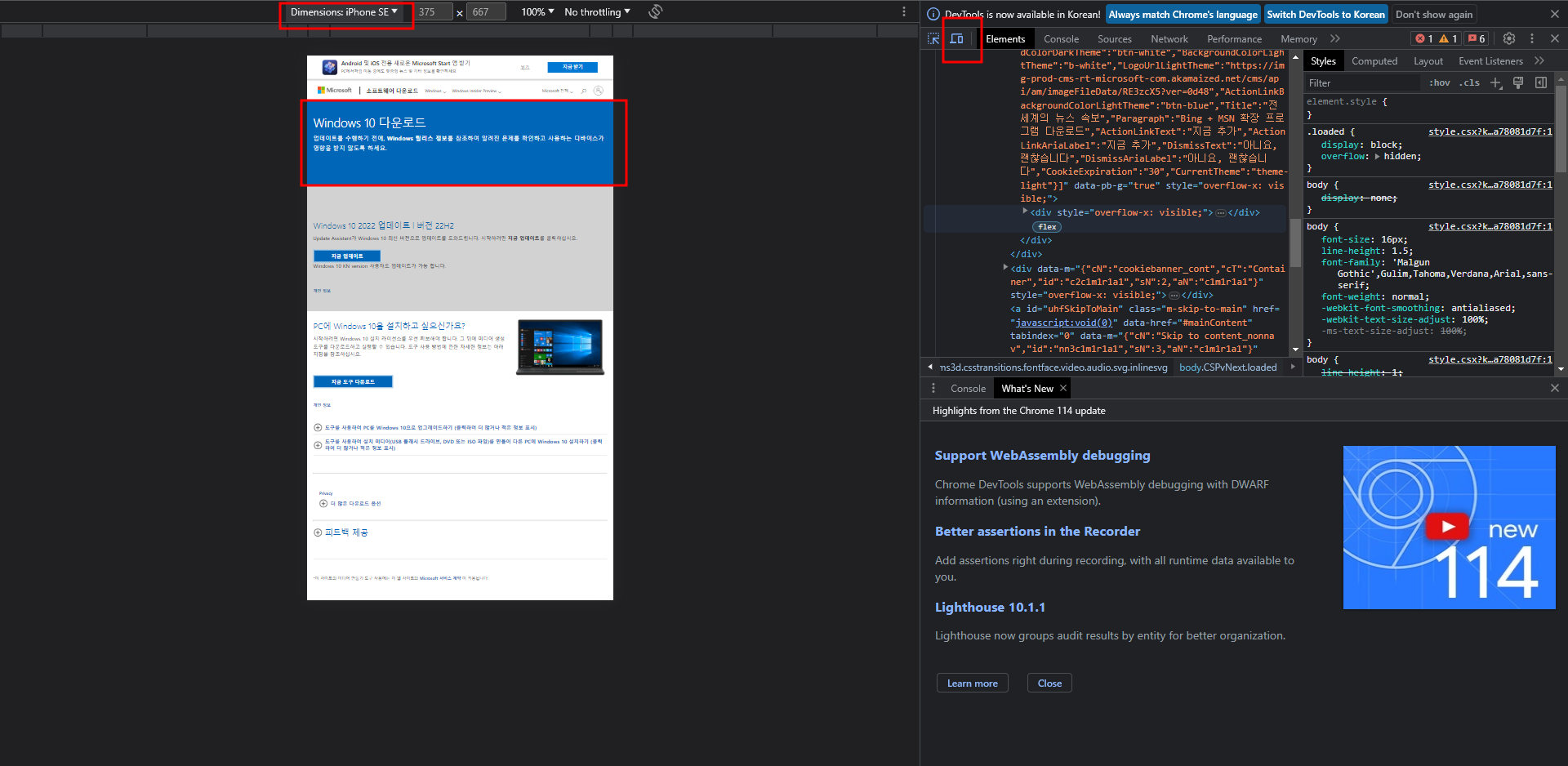Image resolution: width=1568 pixels, height=766 pixels.
Task: Click the search magnifier in page header
Action: tap(583, 91)
